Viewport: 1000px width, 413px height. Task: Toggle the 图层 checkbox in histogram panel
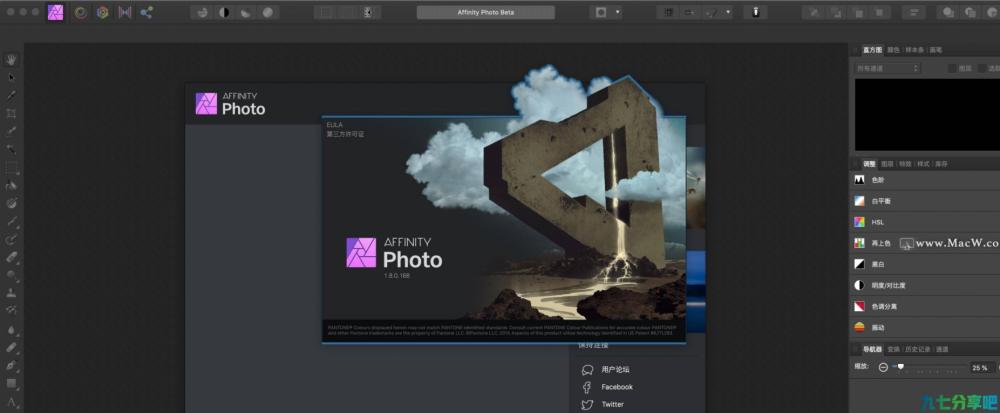click(952, 68)
